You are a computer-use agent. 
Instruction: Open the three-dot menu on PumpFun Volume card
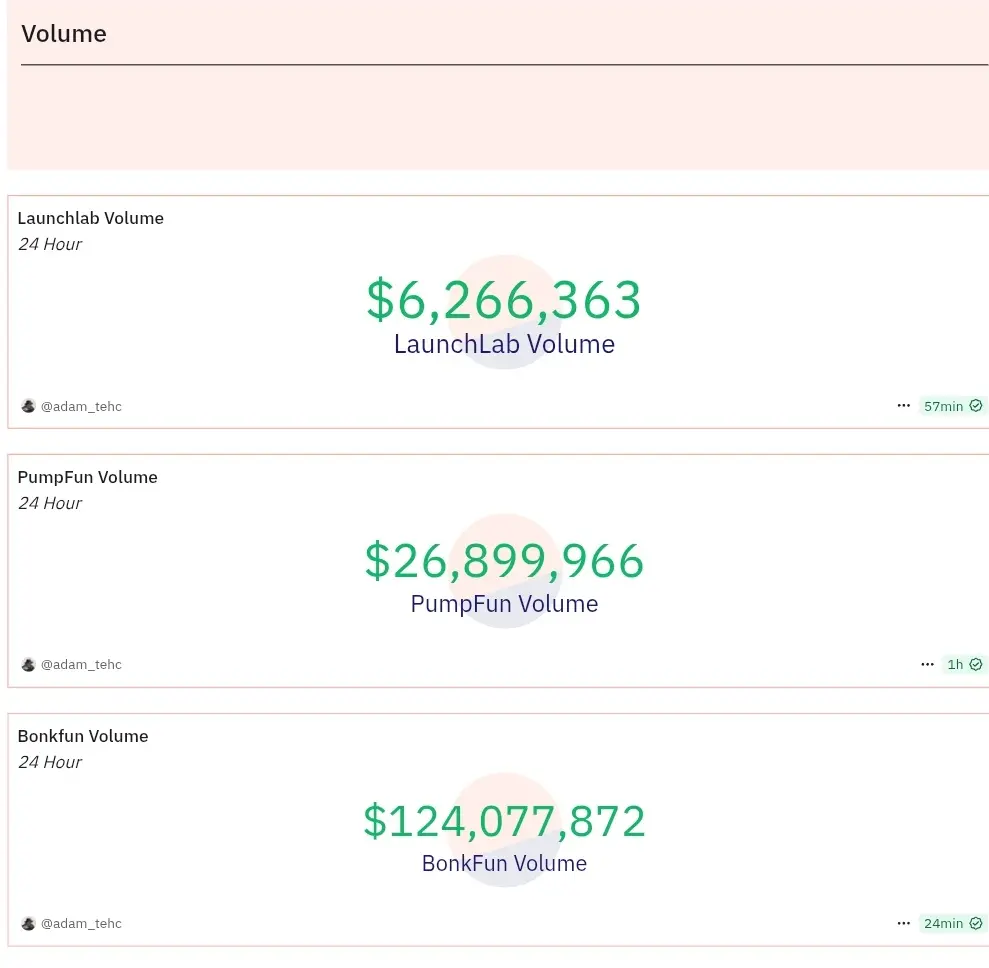pyautogui.click(x=927, y=664)
